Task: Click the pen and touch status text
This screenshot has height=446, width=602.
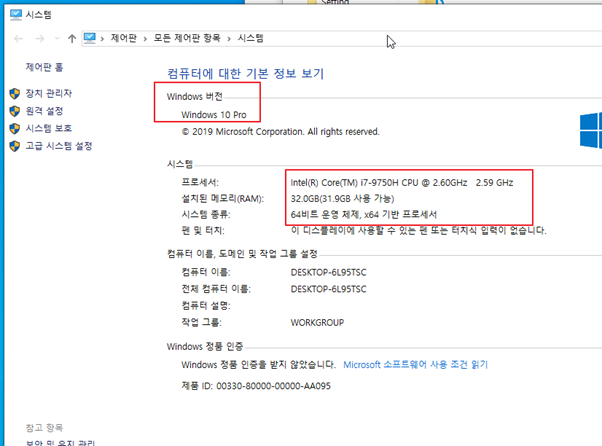Action: [418, 231]
